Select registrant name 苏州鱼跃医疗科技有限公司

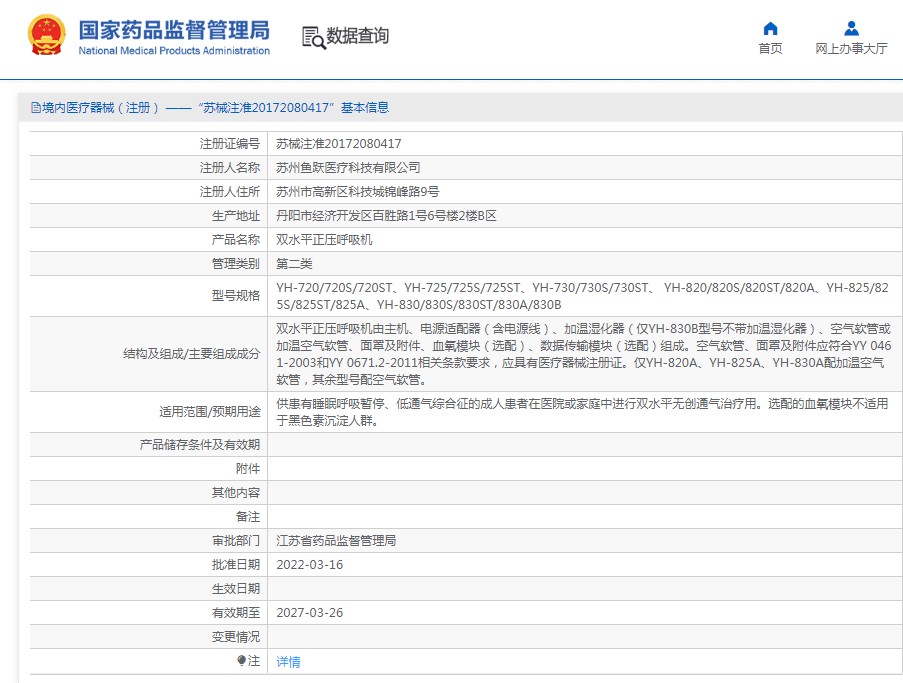348,168
